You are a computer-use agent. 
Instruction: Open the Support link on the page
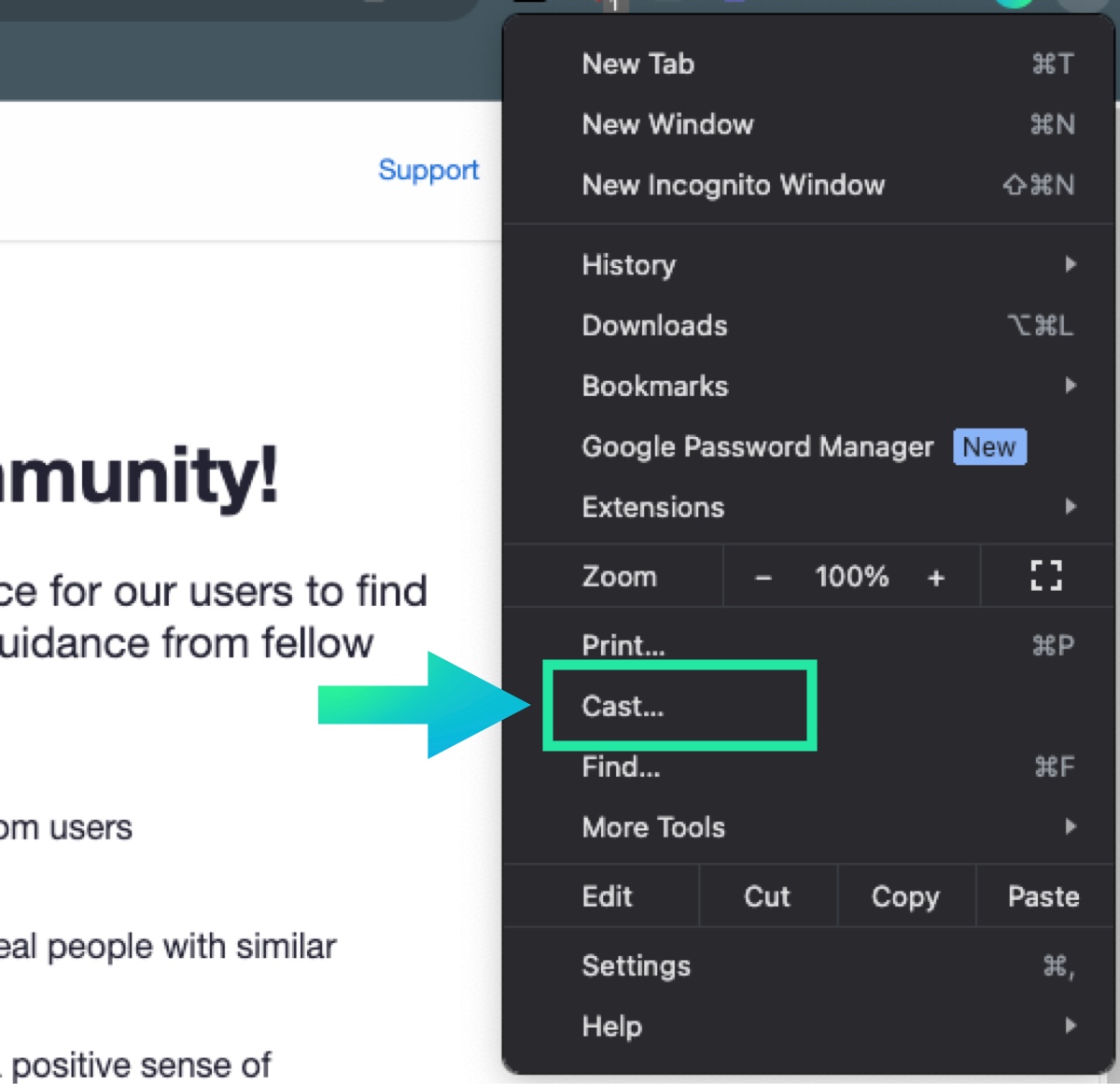point(428,170)
